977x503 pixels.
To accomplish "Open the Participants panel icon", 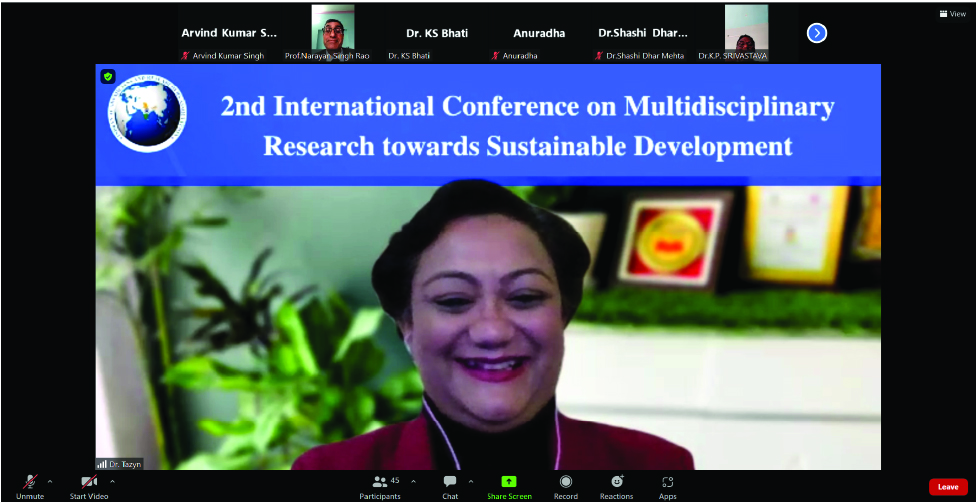I will click(x=379, y=481).
